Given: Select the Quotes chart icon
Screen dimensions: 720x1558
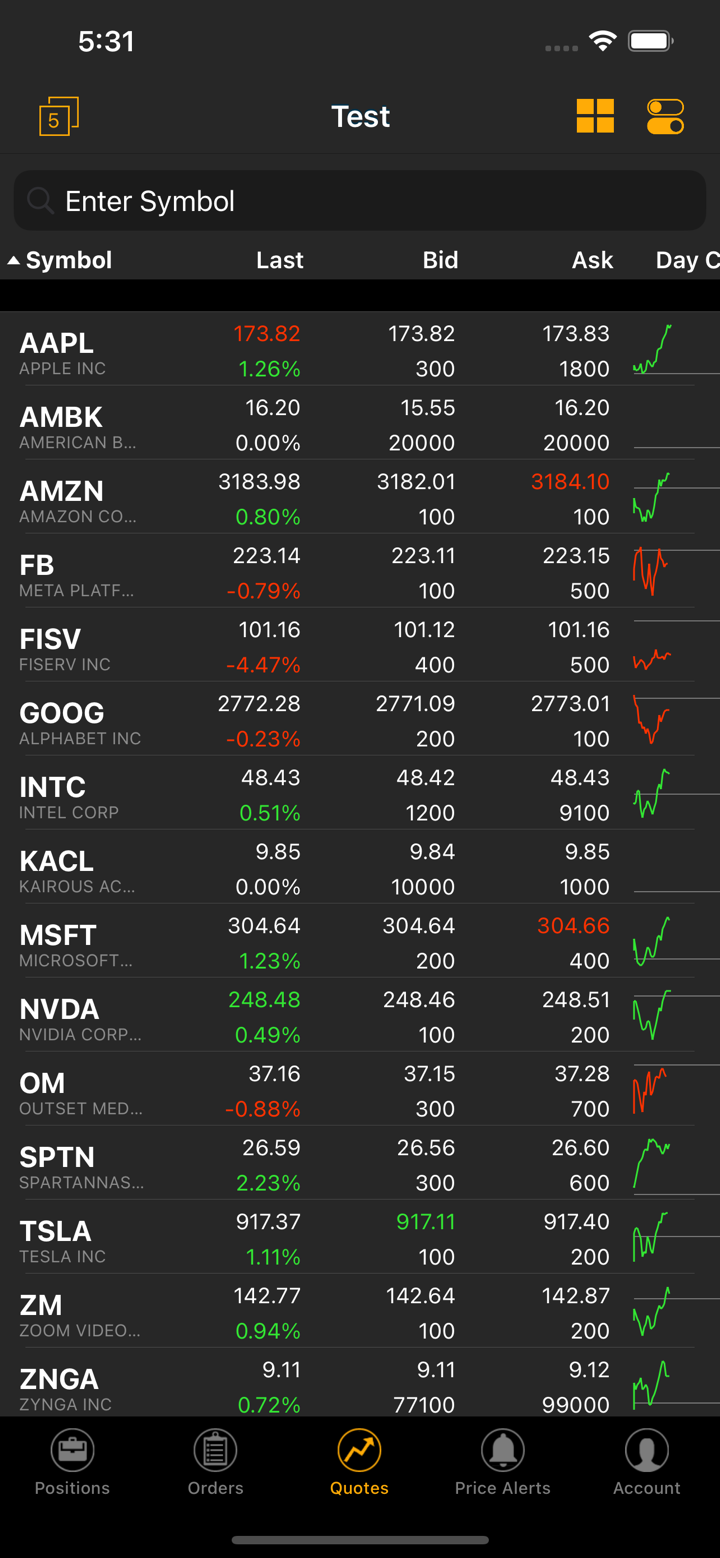Looking at the screenshot, I should (359, 1450).
